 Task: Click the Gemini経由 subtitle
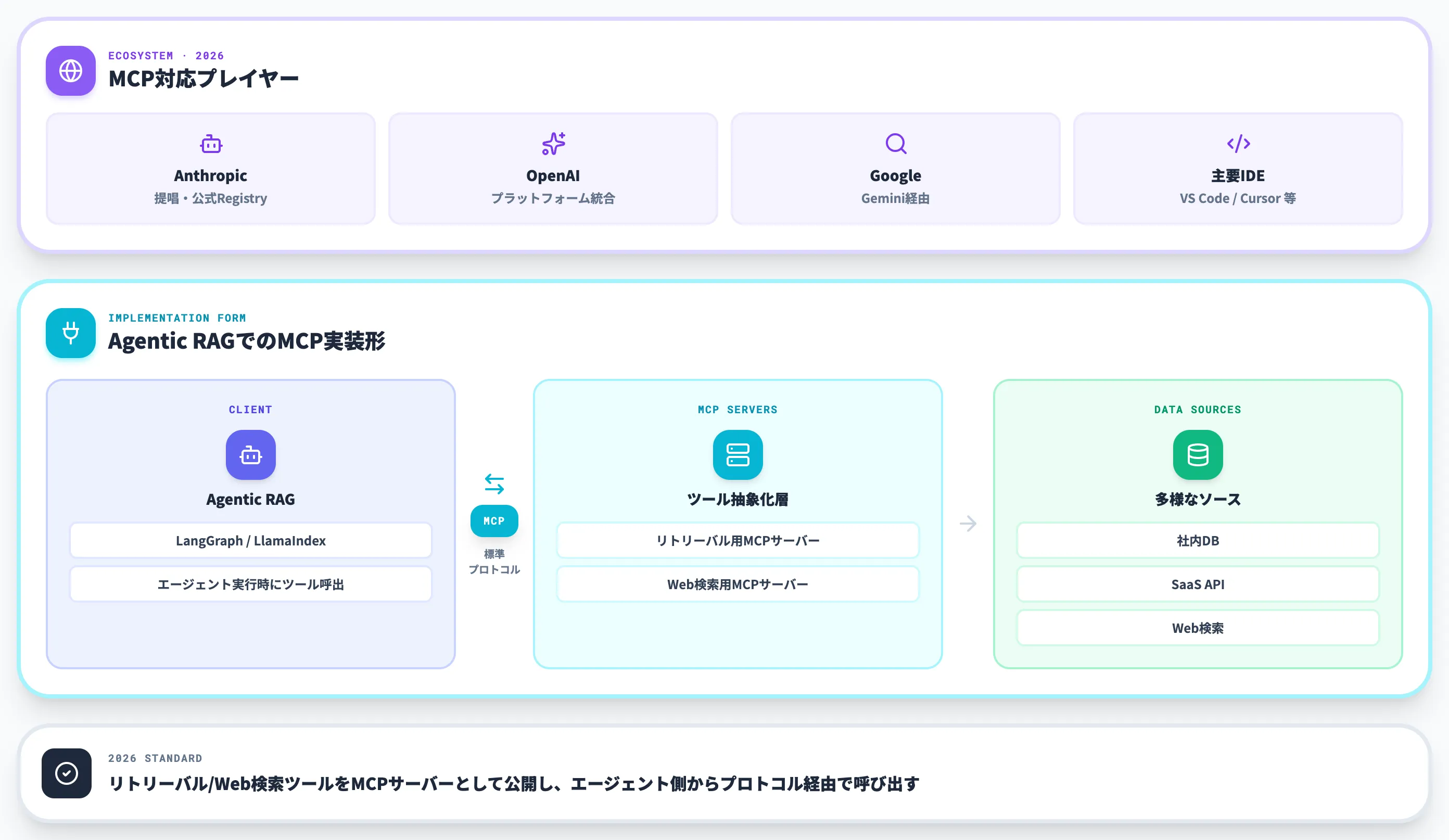(x=895, y=198)
